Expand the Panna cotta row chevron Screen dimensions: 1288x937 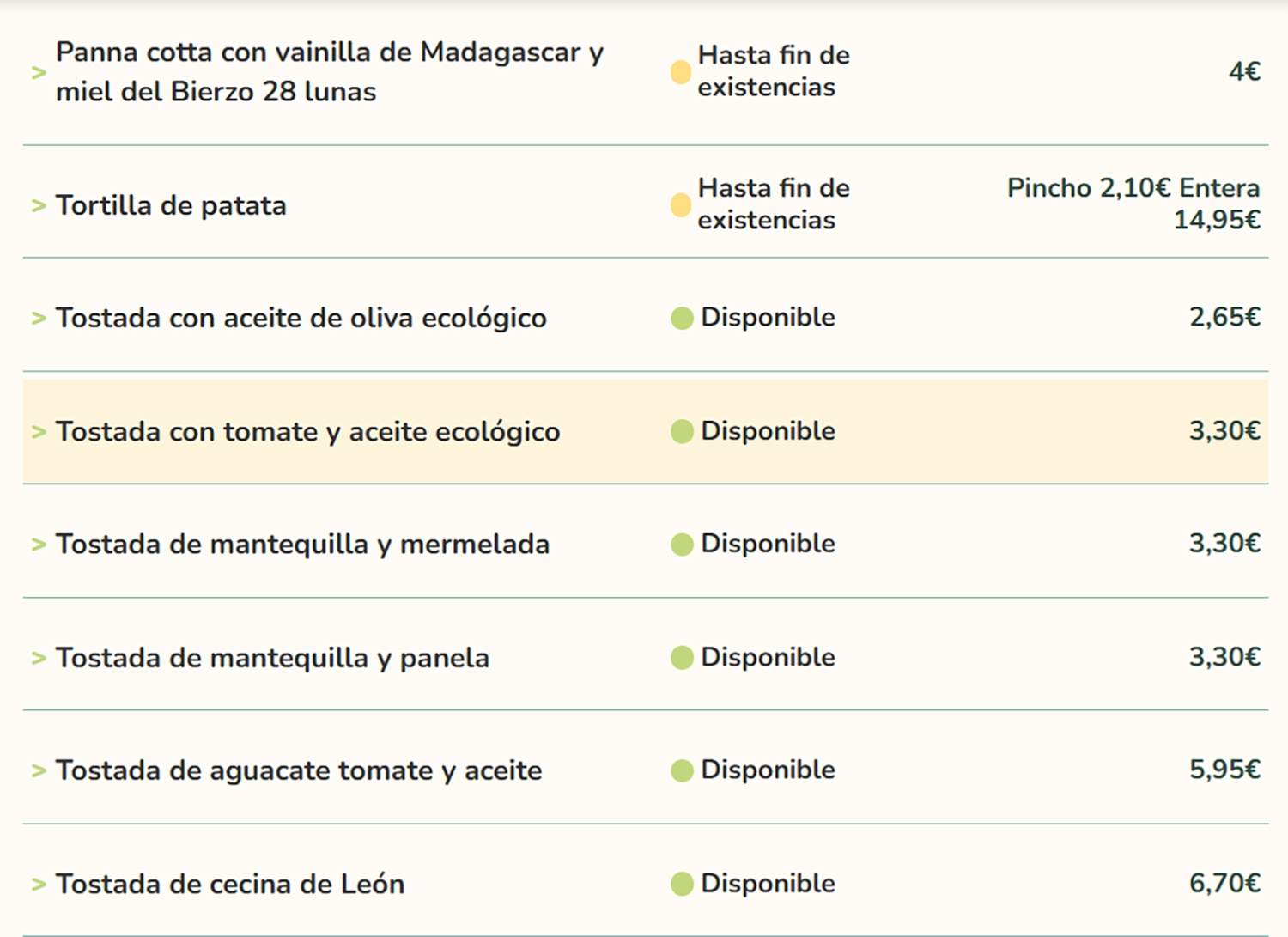pos(38,73)
